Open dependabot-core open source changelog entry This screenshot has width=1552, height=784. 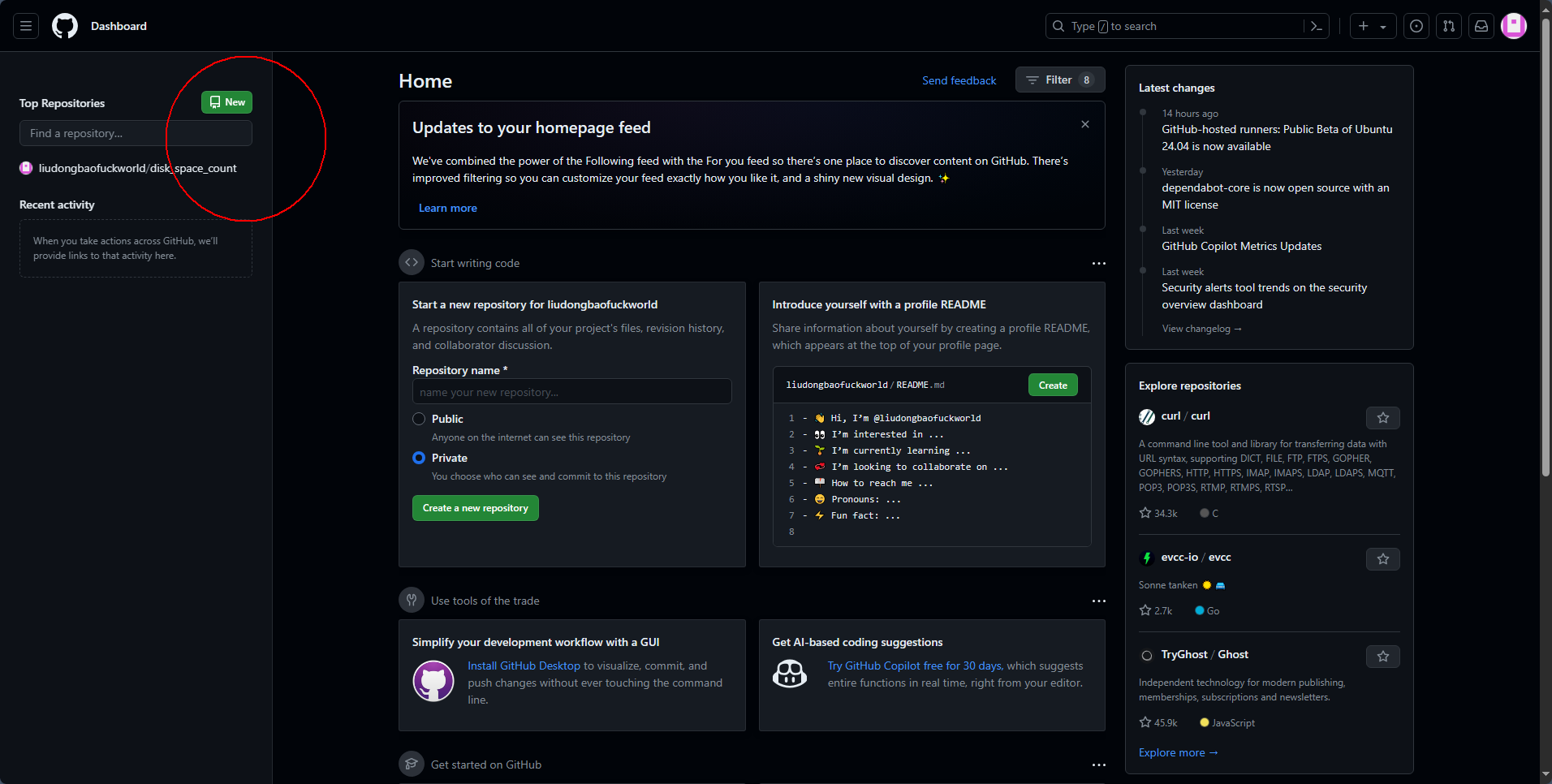1275,196
